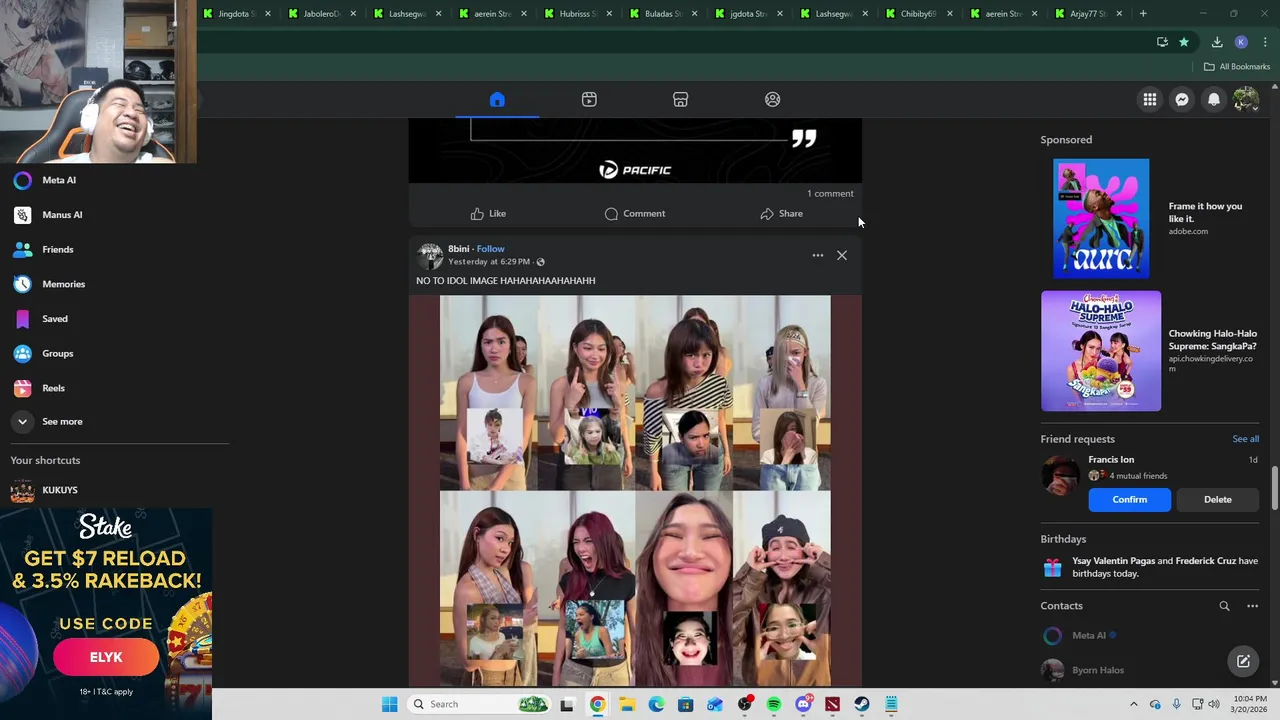The image size is (1280, 720).
Task: Open Messenger chats icon
Action: point(1182,99)
